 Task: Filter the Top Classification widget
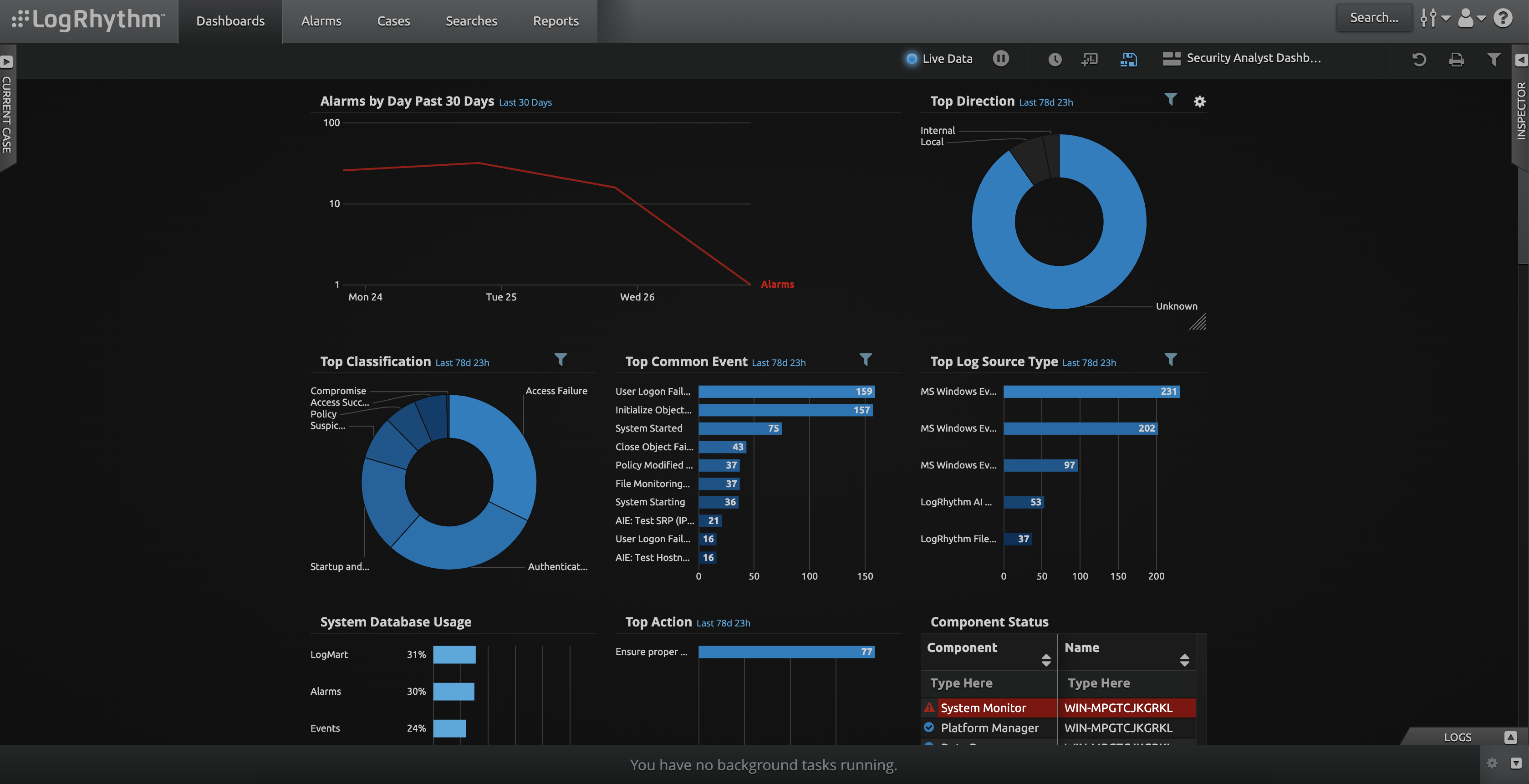point(561,360)
